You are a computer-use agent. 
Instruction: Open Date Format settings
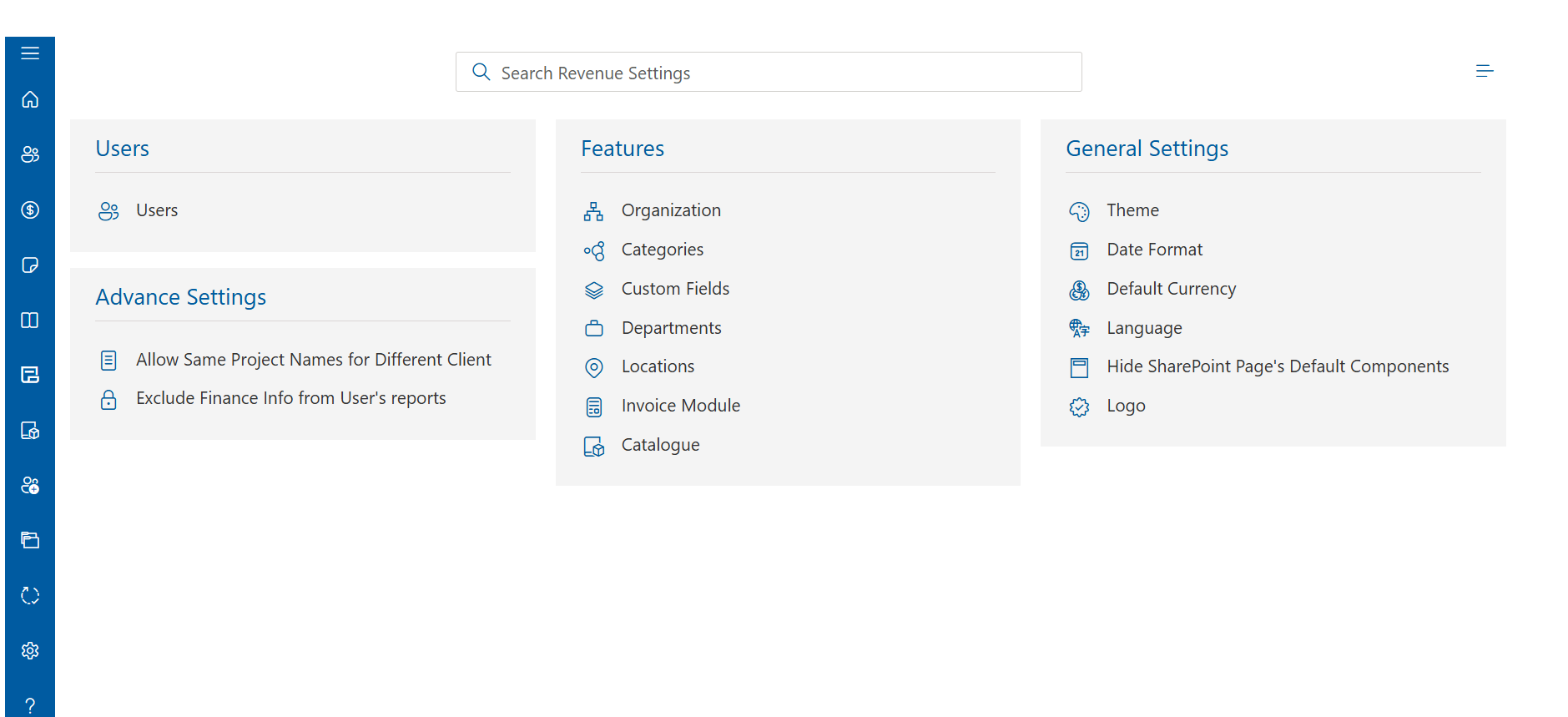(x=1155, y=250)
